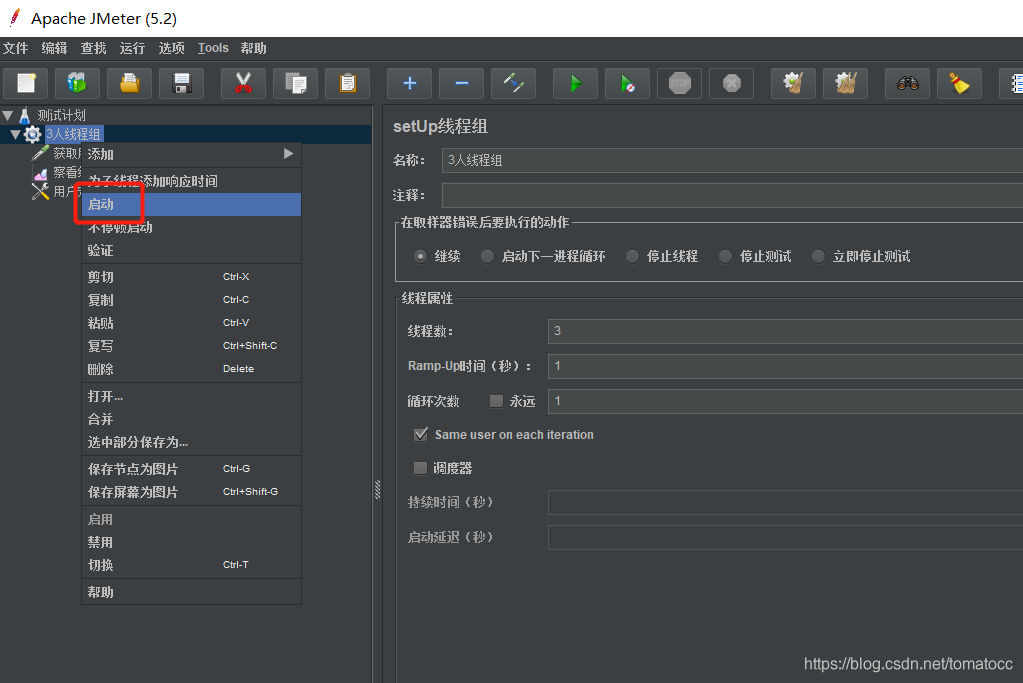
Task: Click the Shutdown threads icon
Action: point(731,83)
